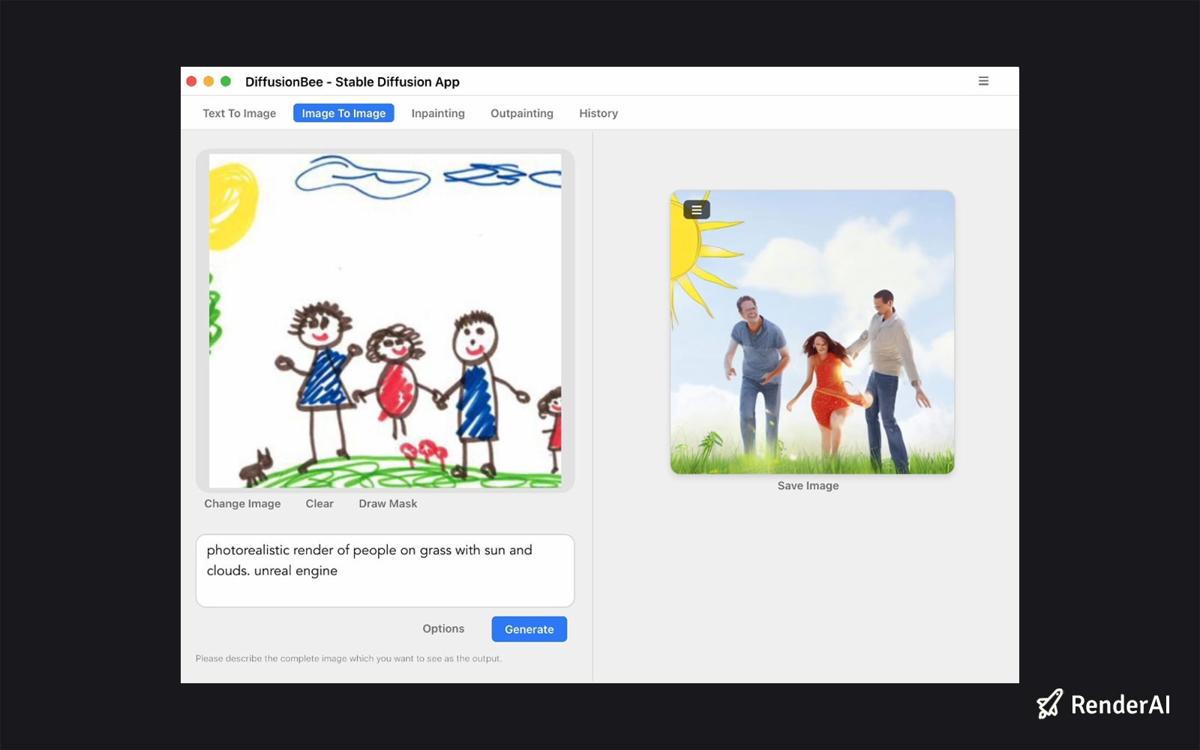
Task: Open the menu icon on the generated image
Action: tap(697, 210)
